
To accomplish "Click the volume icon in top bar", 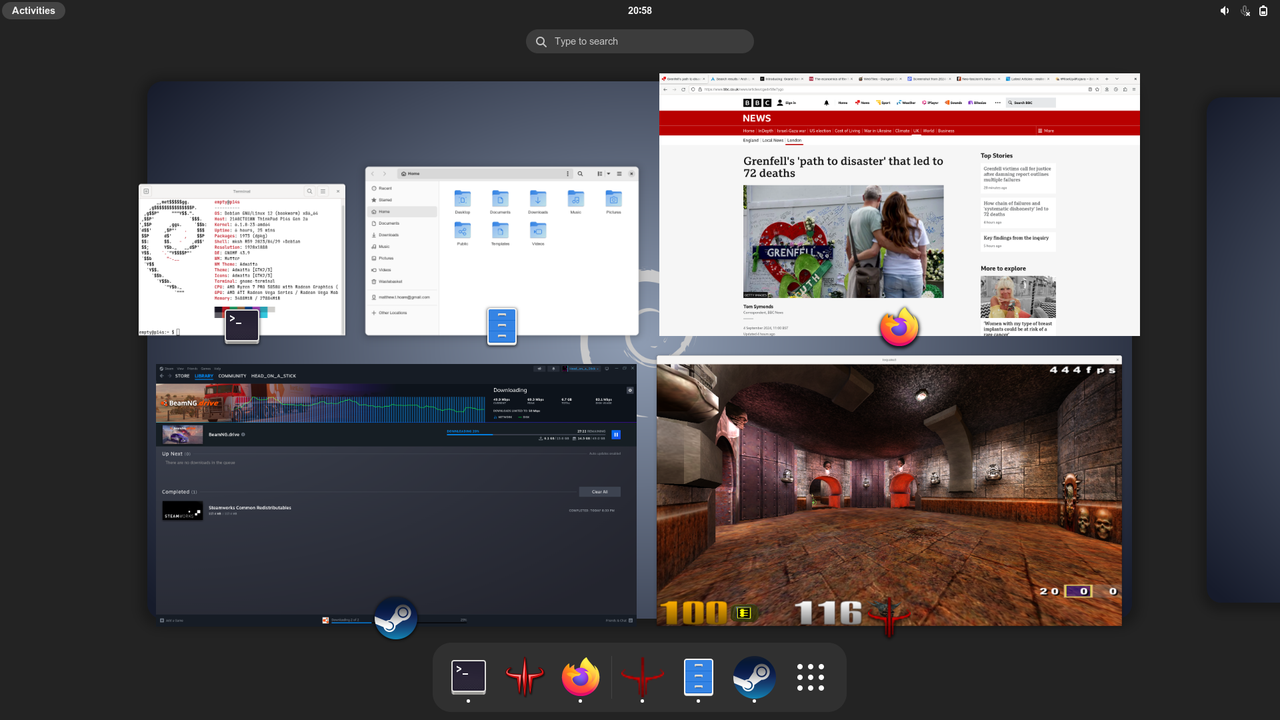I will (x=1225, y=11).
